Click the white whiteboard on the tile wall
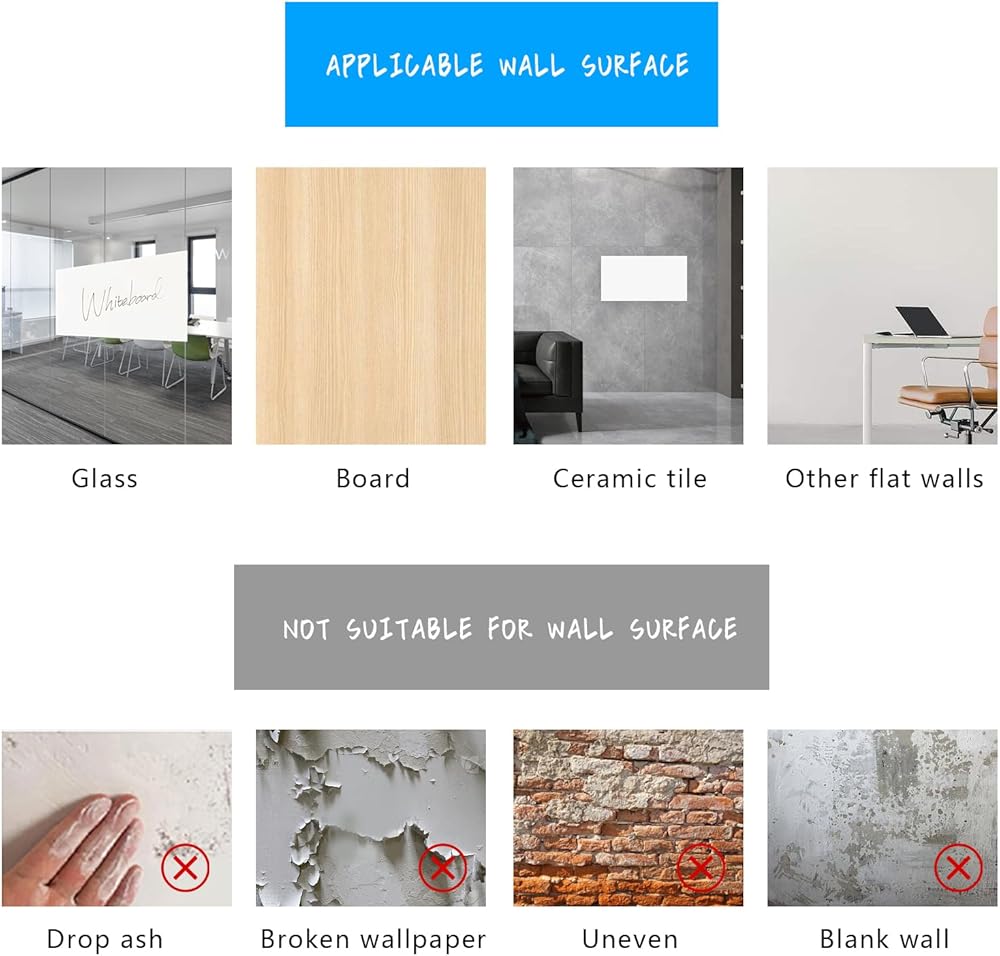Screen dimensions: 1000x956 (x=644, y=278)
